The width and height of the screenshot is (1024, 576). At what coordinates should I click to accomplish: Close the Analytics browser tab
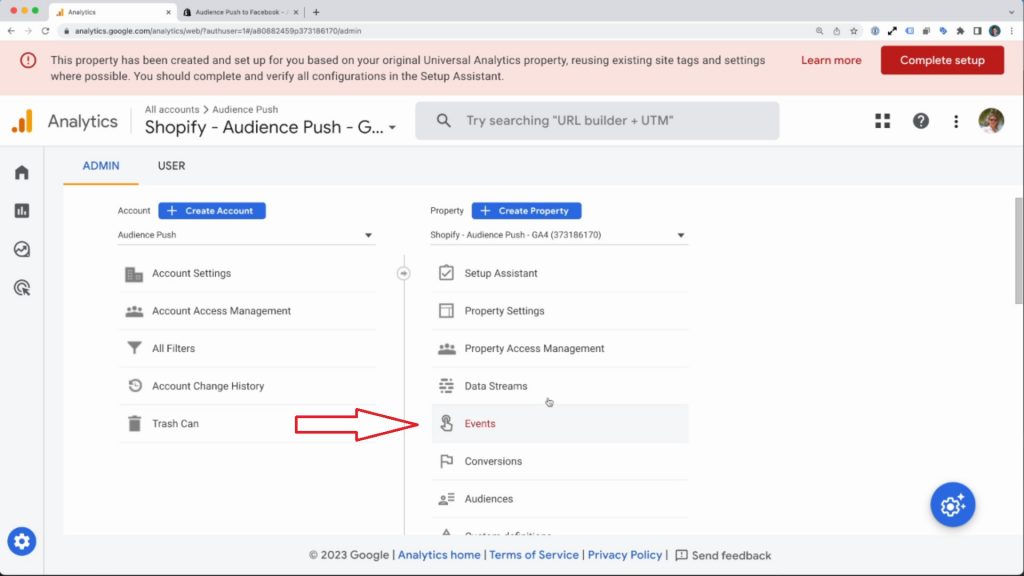[x=168, y=12]
